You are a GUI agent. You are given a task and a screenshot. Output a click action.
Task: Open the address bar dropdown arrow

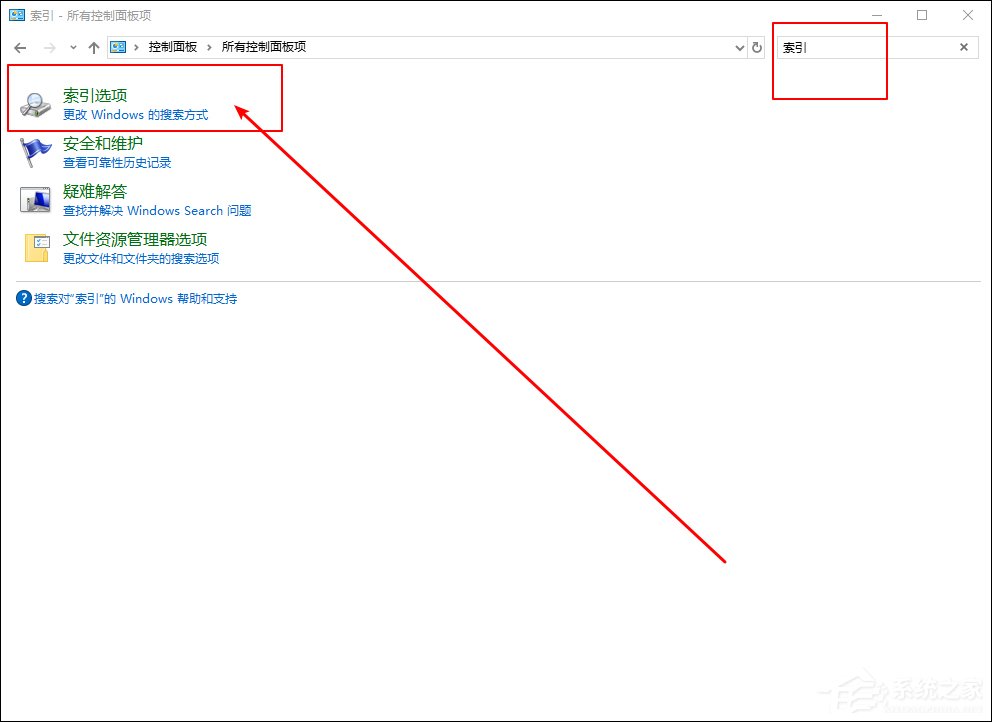(739, 46)
